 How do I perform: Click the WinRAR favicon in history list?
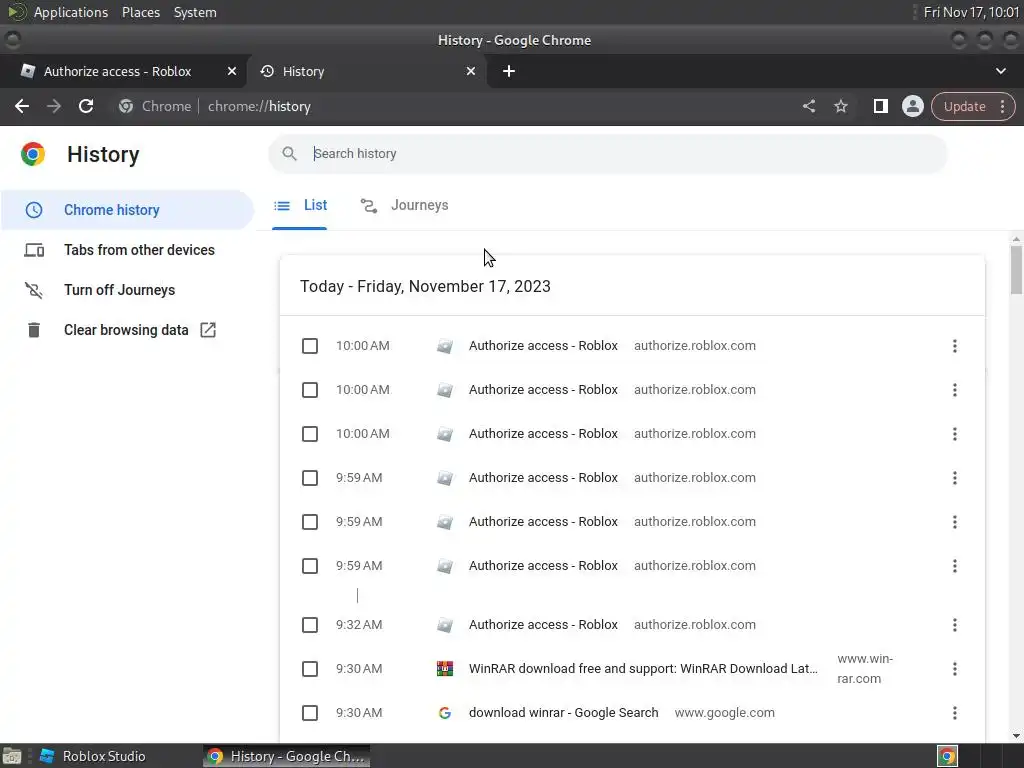[445, 669]
